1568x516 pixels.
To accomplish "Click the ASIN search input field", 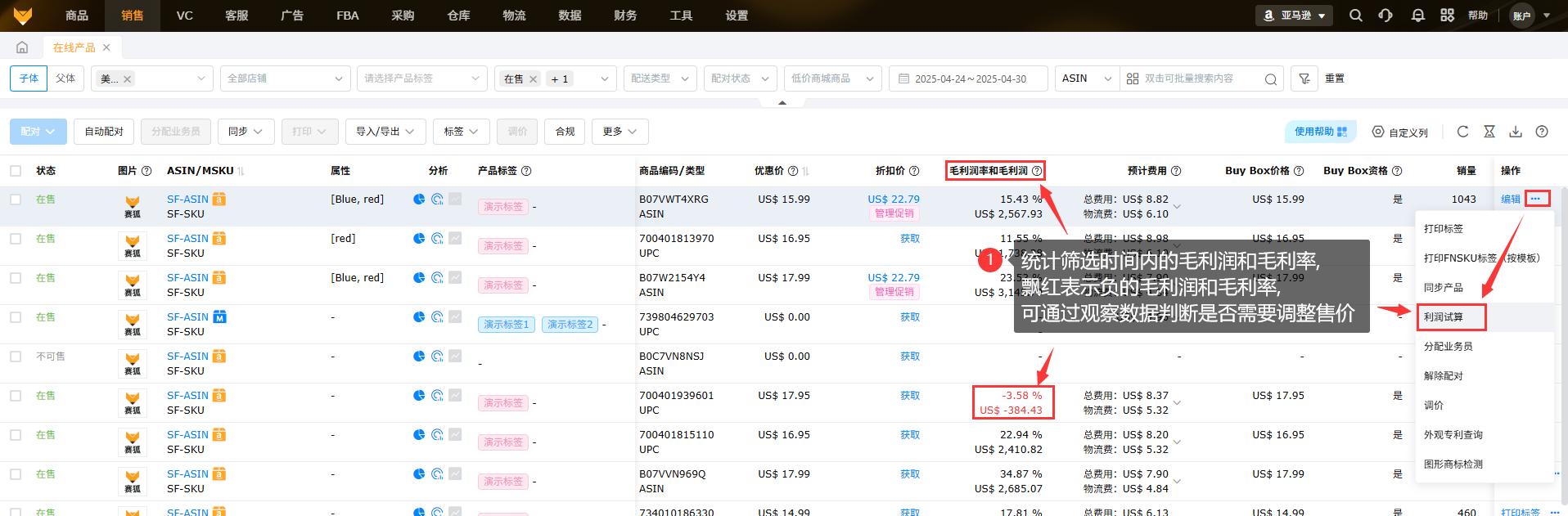I will 1195,79.
